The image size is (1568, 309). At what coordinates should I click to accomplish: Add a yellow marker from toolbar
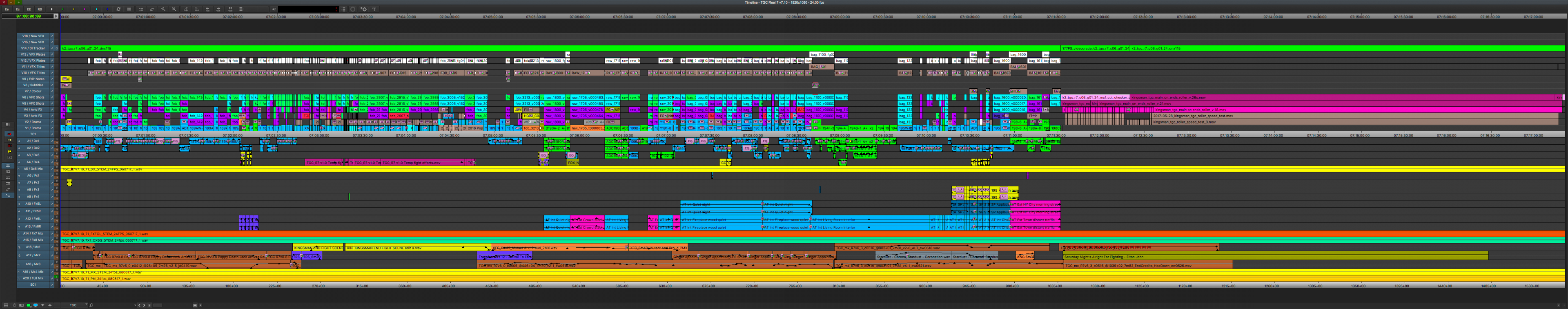[x=73, y=10]
